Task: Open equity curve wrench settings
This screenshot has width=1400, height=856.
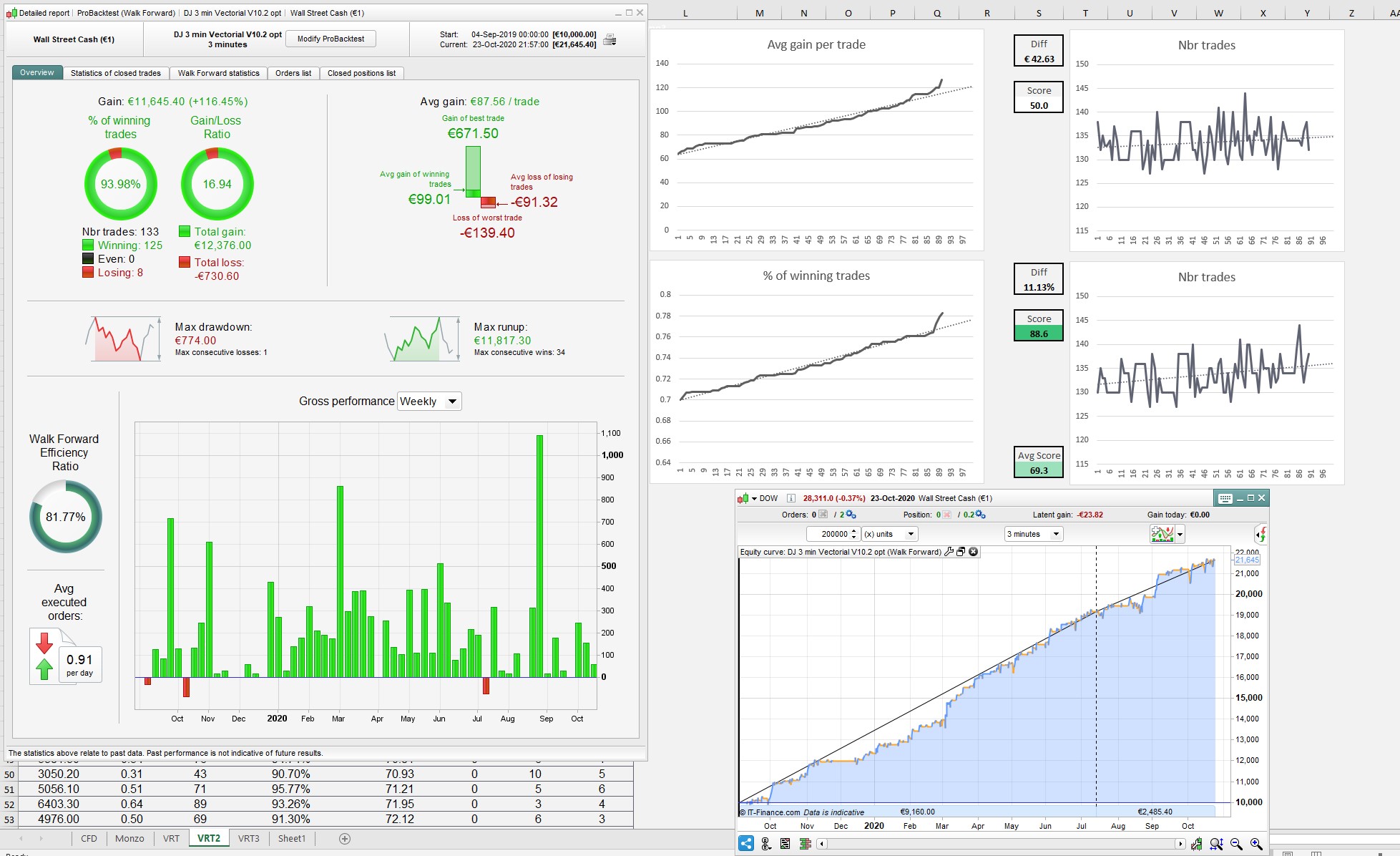Action: (949, 552)
